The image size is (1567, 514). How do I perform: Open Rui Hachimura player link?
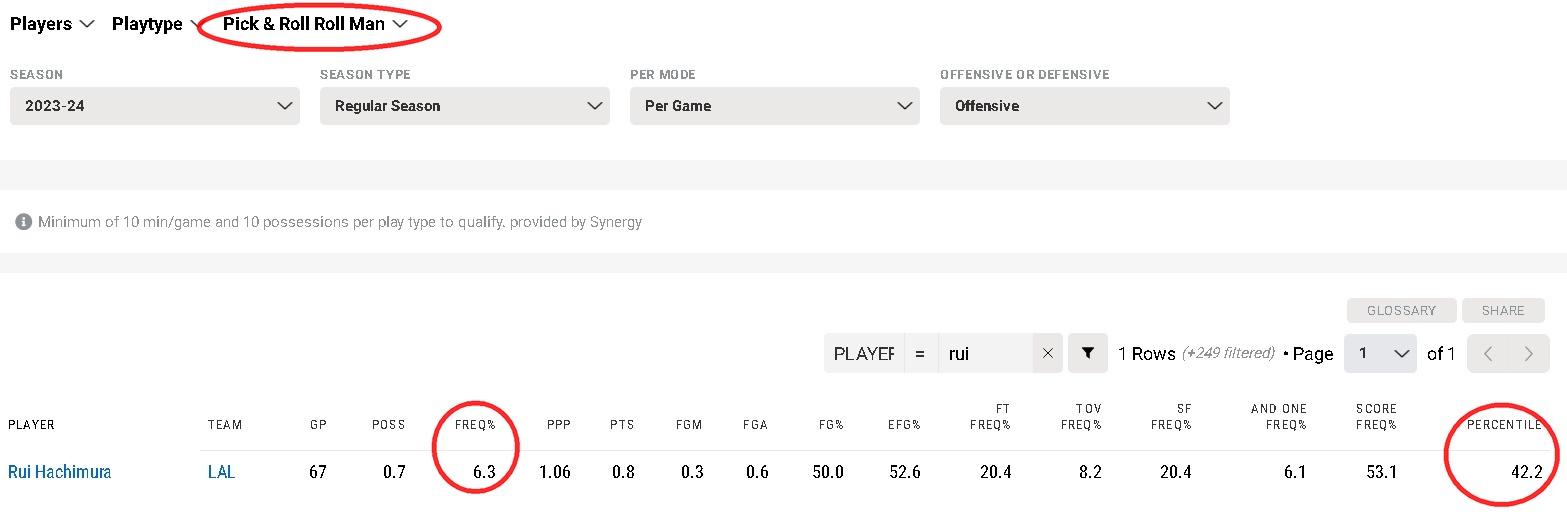pos(60,472)
